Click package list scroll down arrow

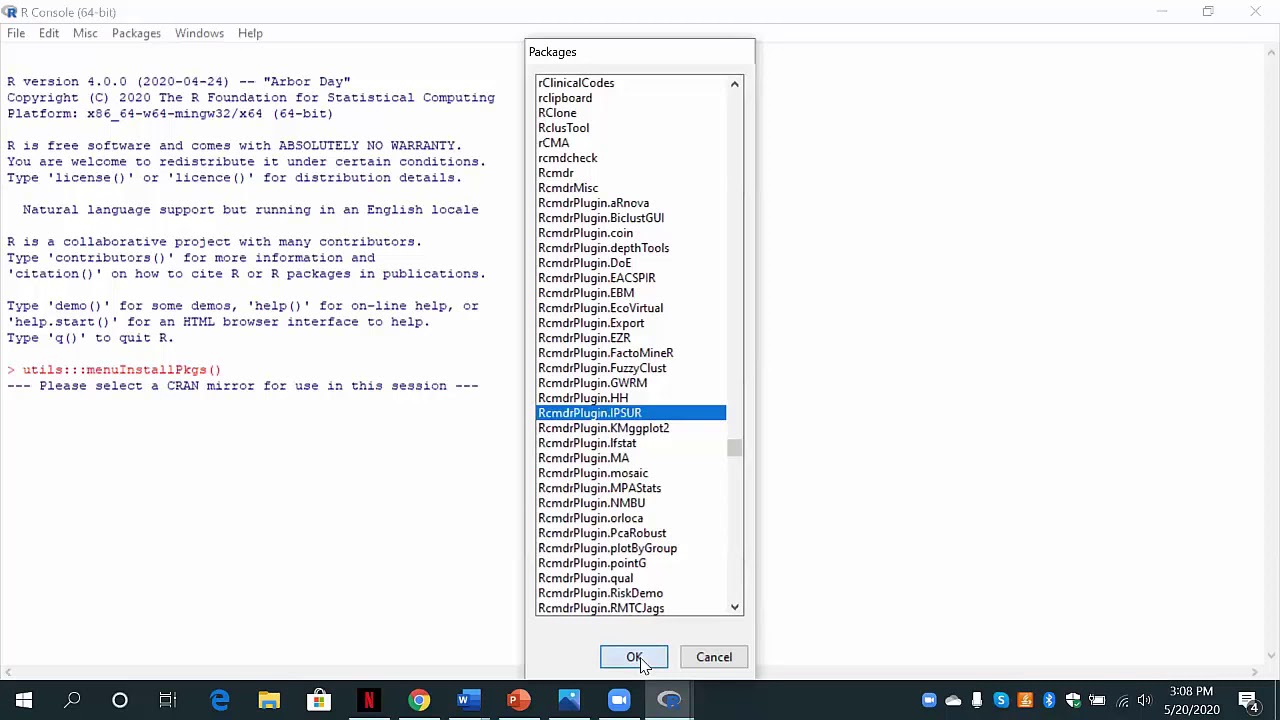click(x=735, y=607)
